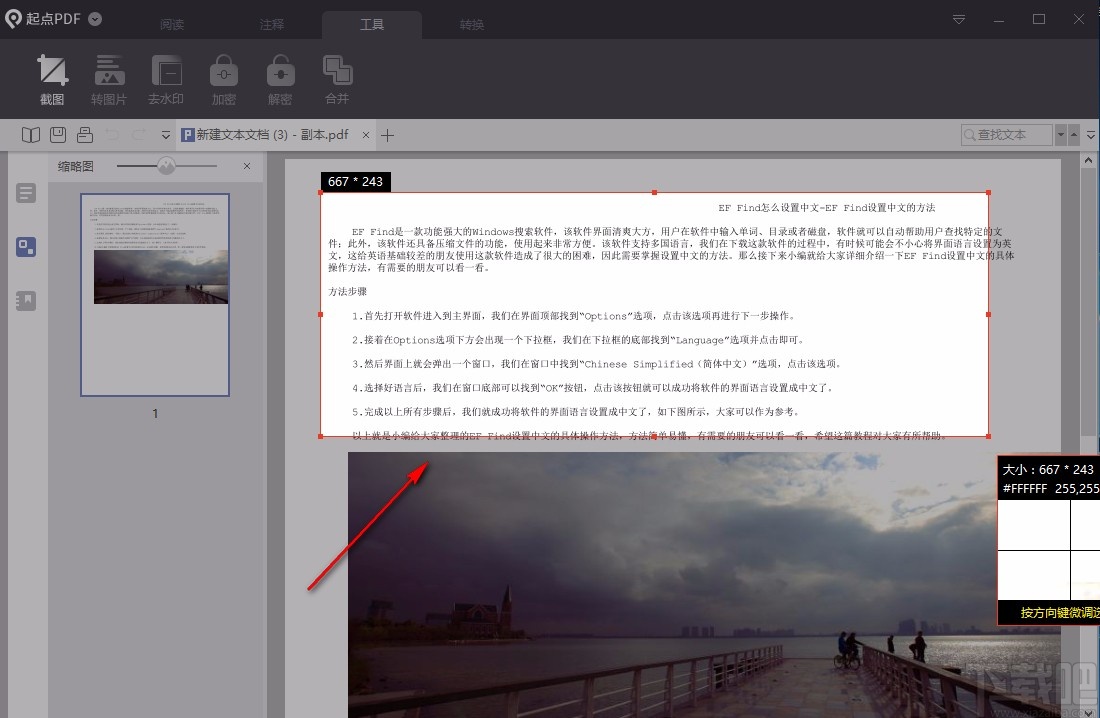
Task: Click the top-middle selection resize handle
Action: point(655,192)
